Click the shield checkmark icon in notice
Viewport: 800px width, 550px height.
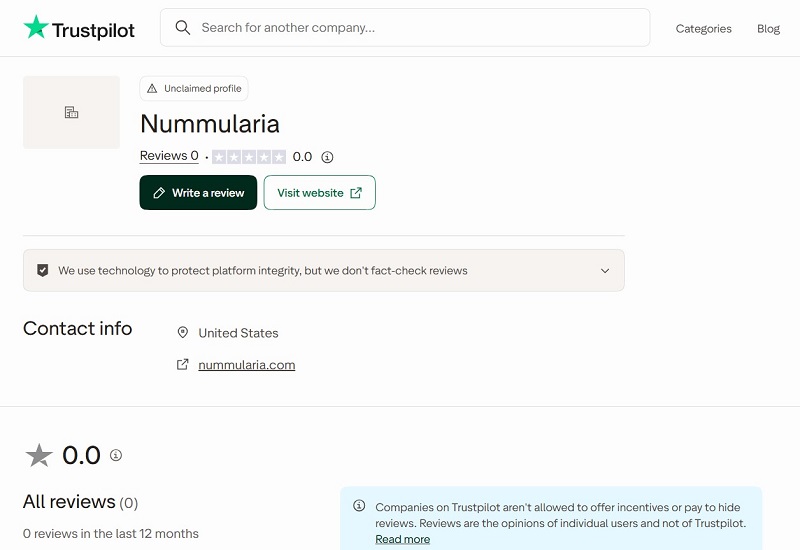tap(43, 270)
